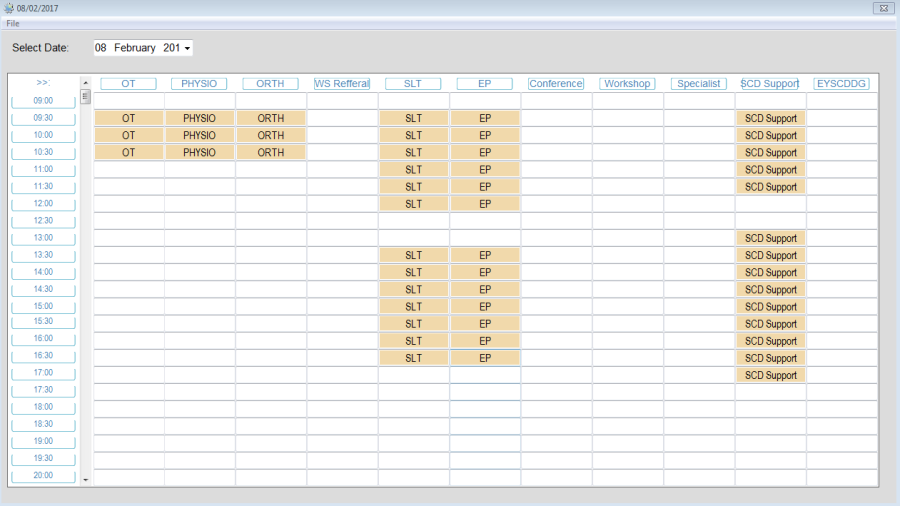Select the Workshop column header

coord(627,84)
